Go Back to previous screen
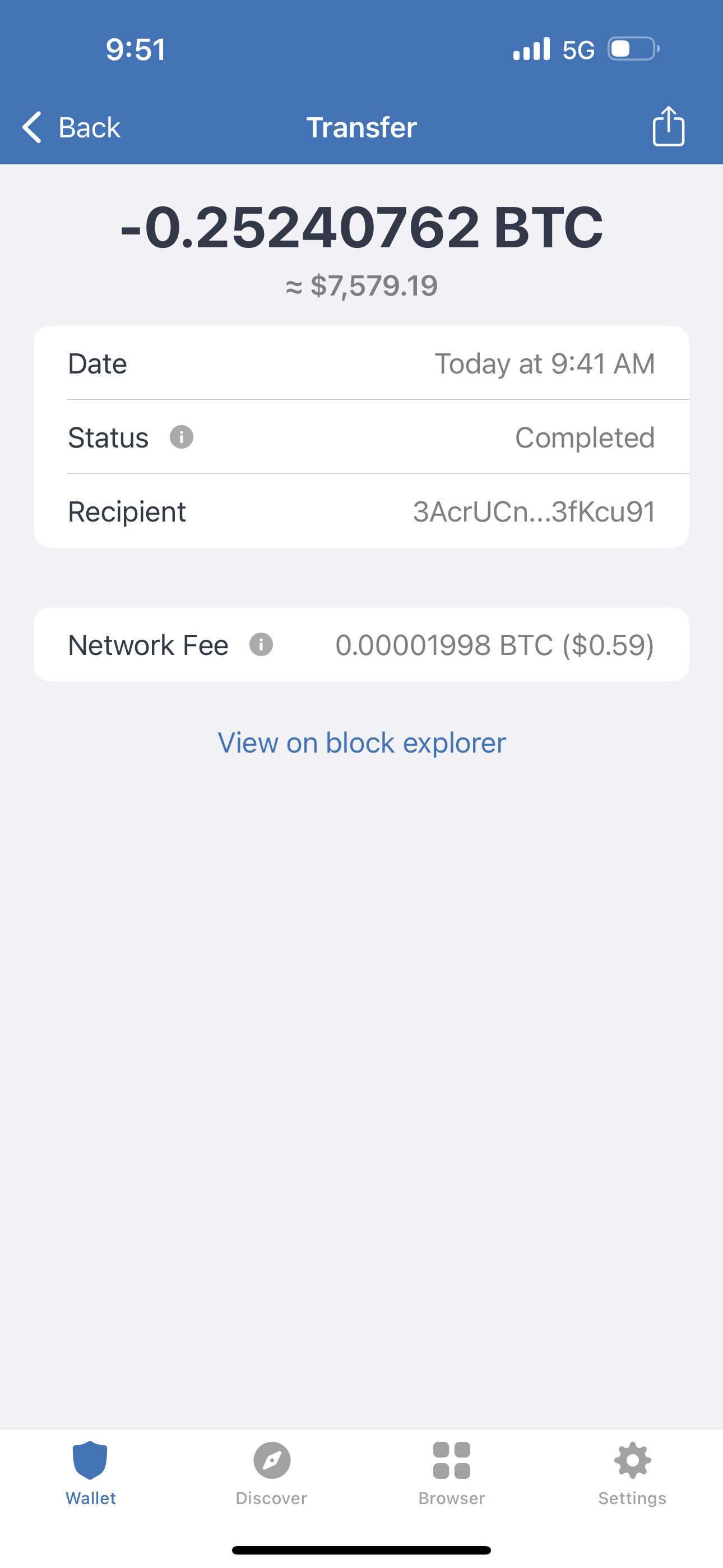The width and height of the screenshot is (723, 1568). click(89, 127)
